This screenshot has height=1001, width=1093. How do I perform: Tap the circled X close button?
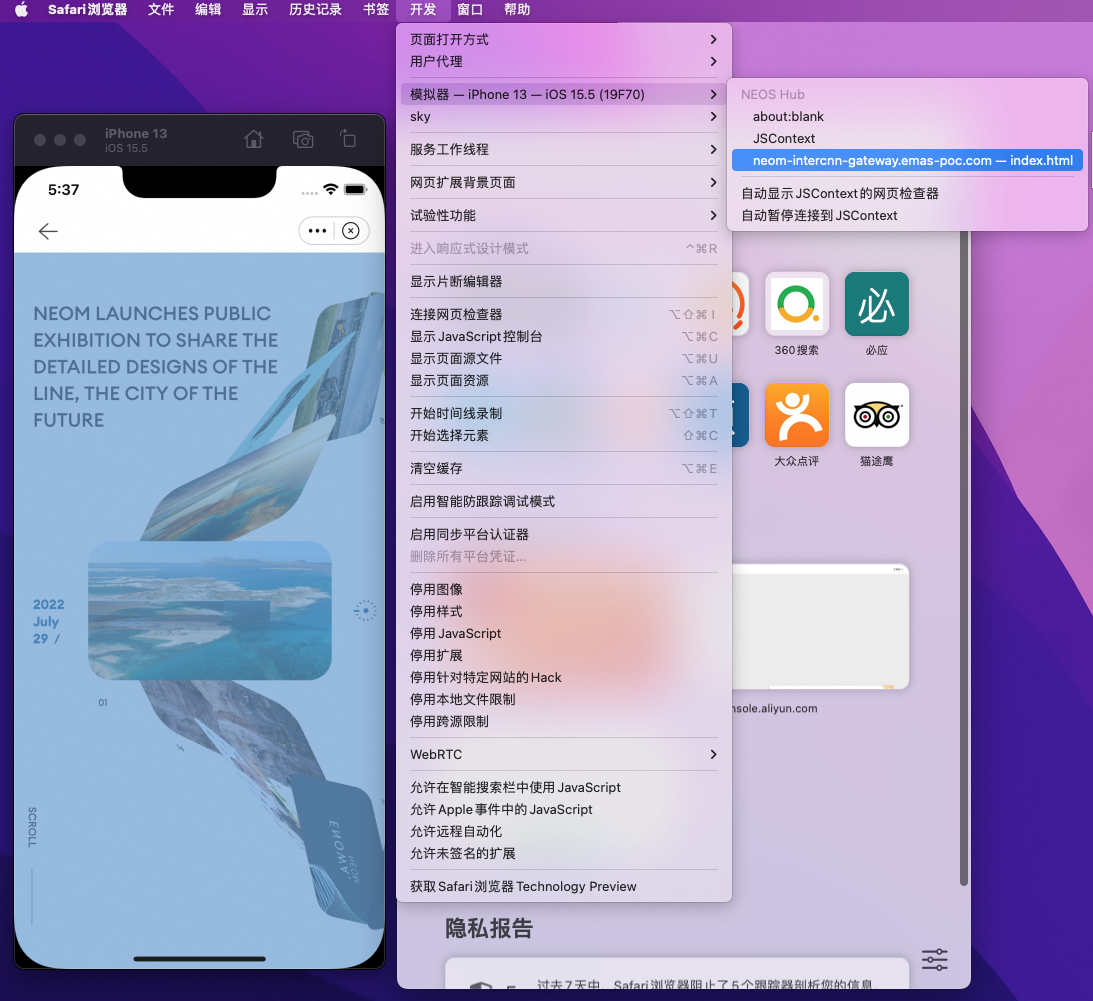tap(351, 231)
